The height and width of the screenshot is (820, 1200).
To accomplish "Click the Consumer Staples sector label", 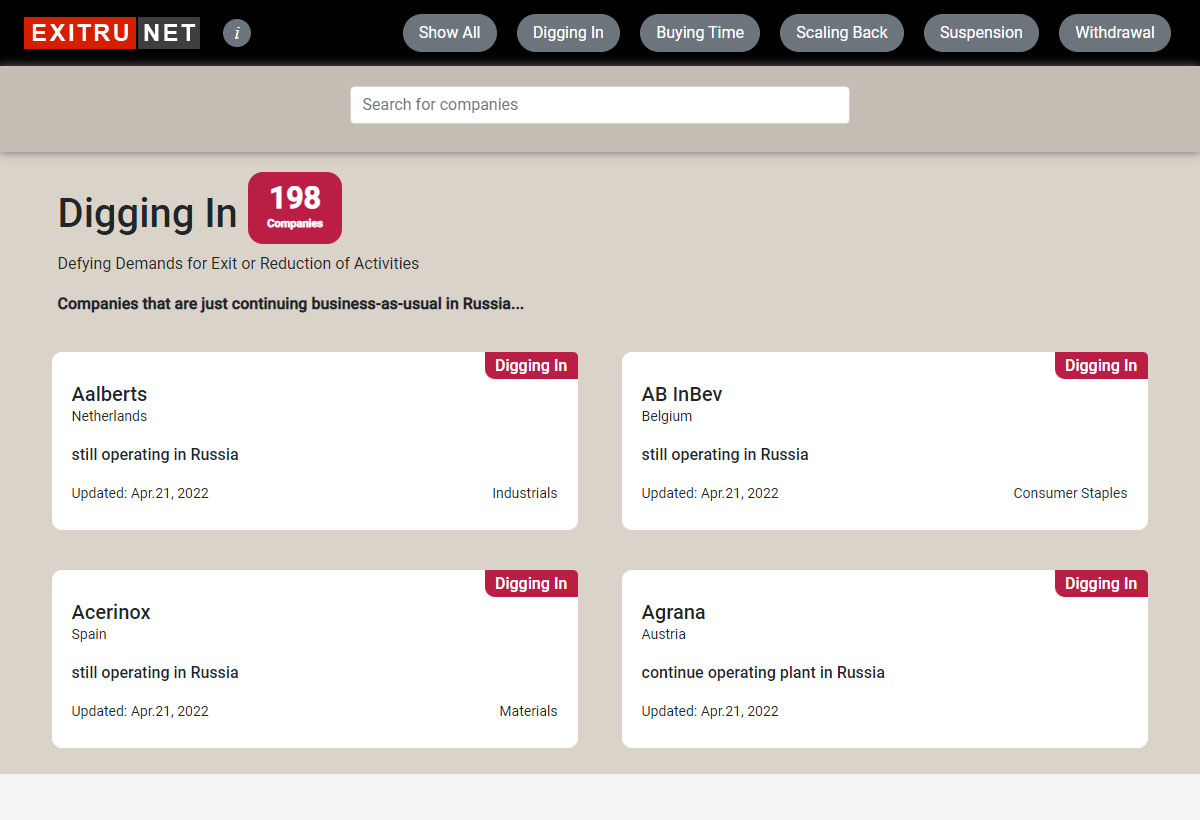I will click(x=1069, y=493).
